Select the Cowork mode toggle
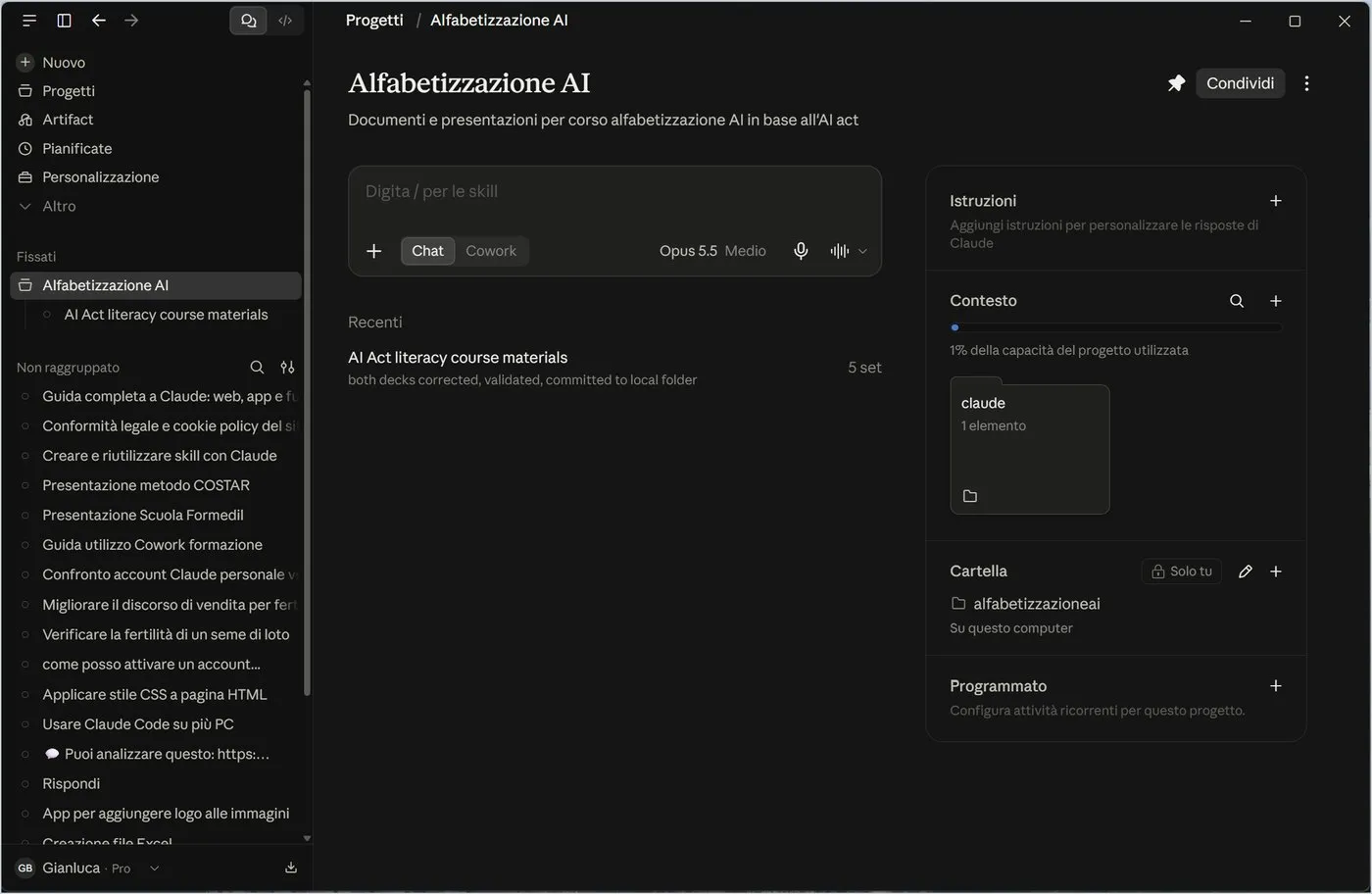This screenshot has width=1372, height=894. tap(491, 251)
